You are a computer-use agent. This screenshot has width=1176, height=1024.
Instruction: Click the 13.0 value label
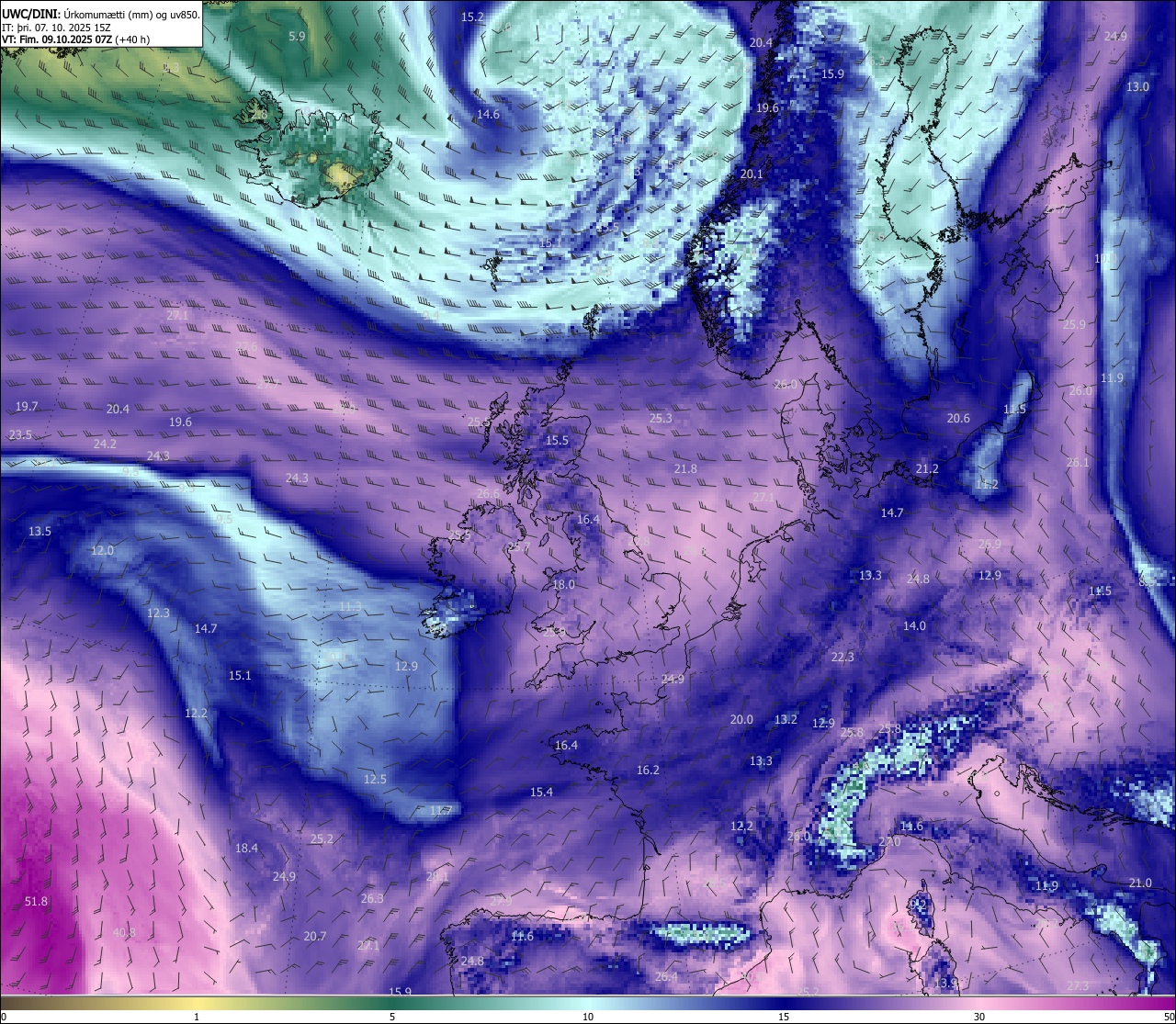(1137, 86)
